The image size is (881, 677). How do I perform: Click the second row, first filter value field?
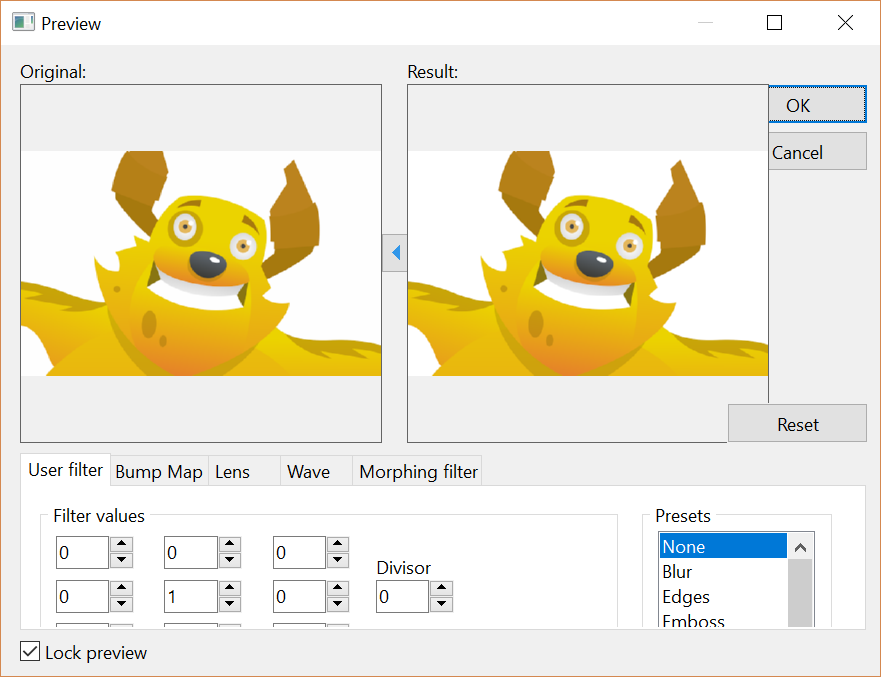pos(82,596)
